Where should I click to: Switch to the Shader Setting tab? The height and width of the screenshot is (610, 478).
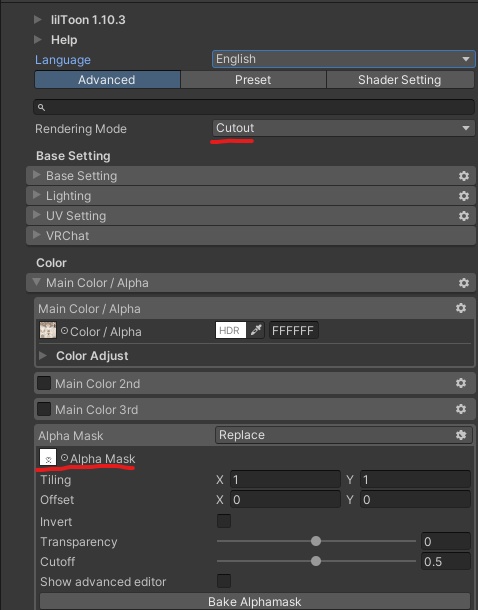click(400, 80)
